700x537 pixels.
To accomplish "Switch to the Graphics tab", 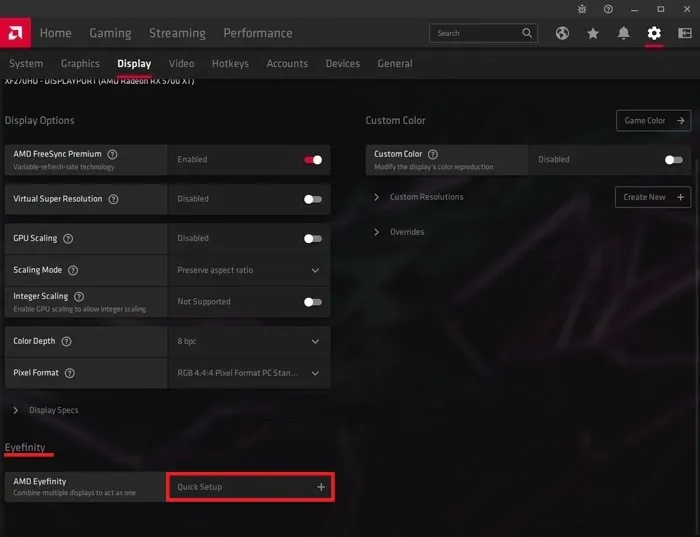I will pos(80,64).
